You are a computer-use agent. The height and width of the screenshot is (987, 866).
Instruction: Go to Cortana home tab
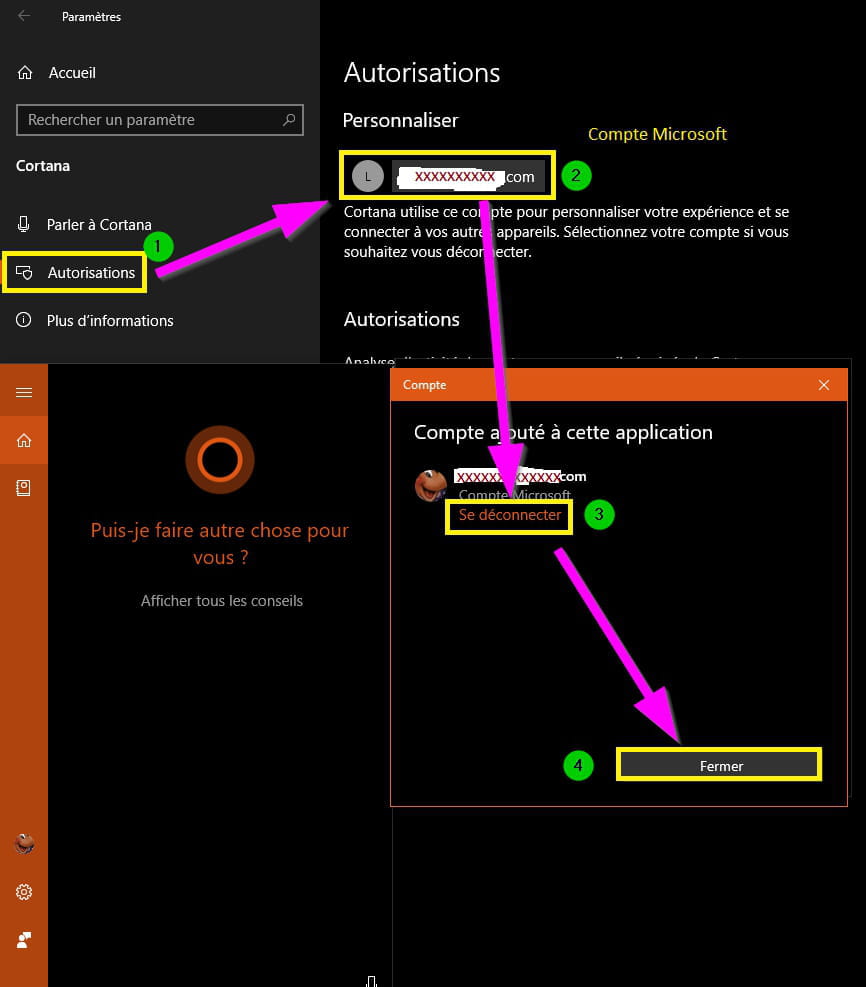[24, 440]
